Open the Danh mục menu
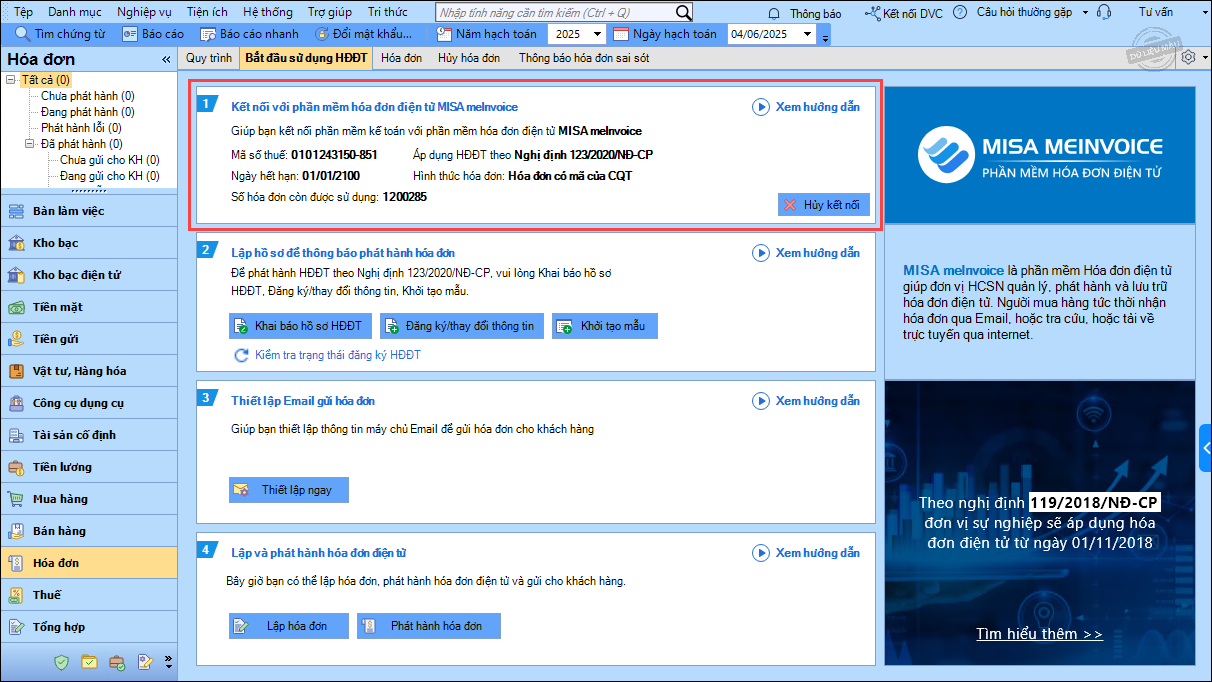This screenshot has height=682, width=1212. pyautogui.click(x=74, y=12)
